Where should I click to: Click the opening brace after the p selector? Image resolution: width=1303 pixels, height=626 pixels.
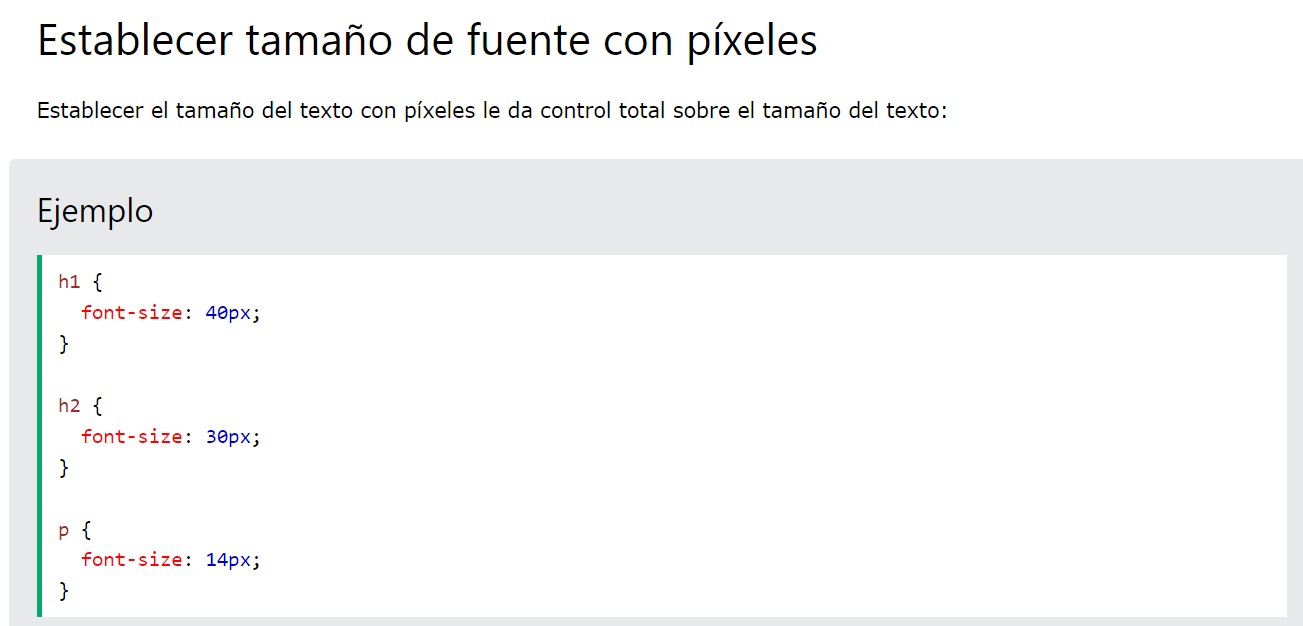coord(85,529)
